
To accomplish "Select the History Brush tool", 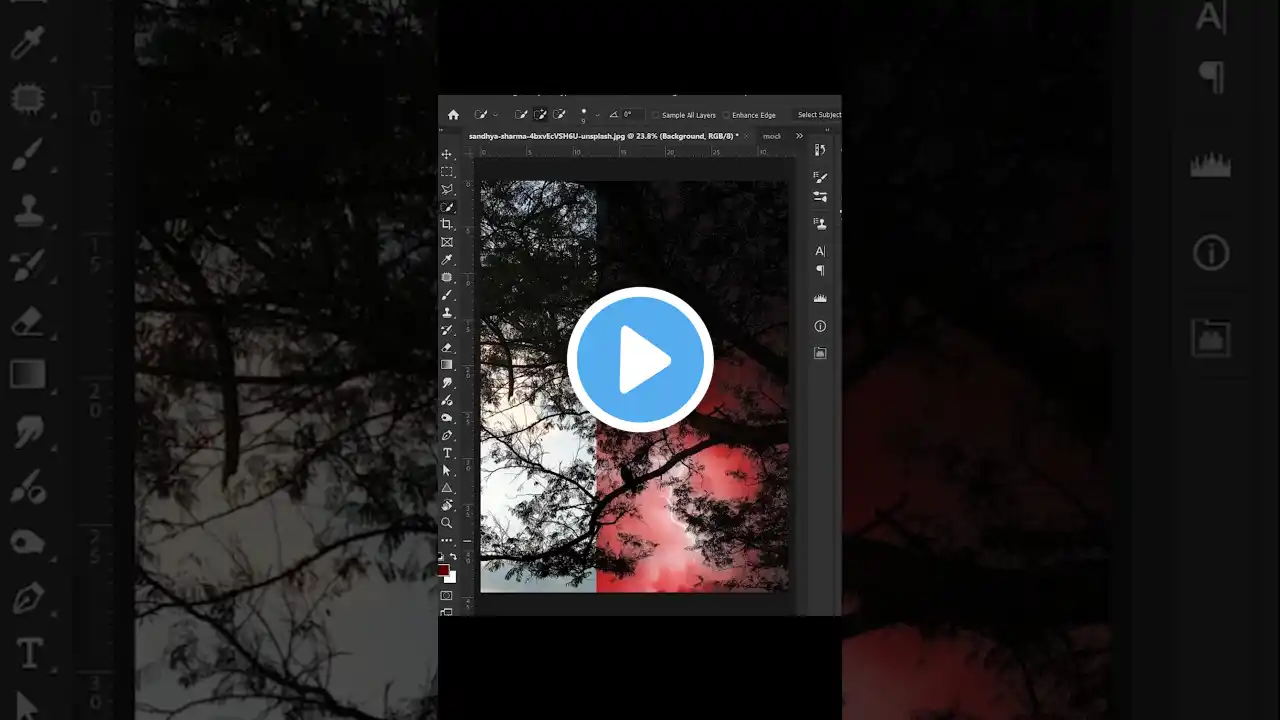I will pos(447,330).
